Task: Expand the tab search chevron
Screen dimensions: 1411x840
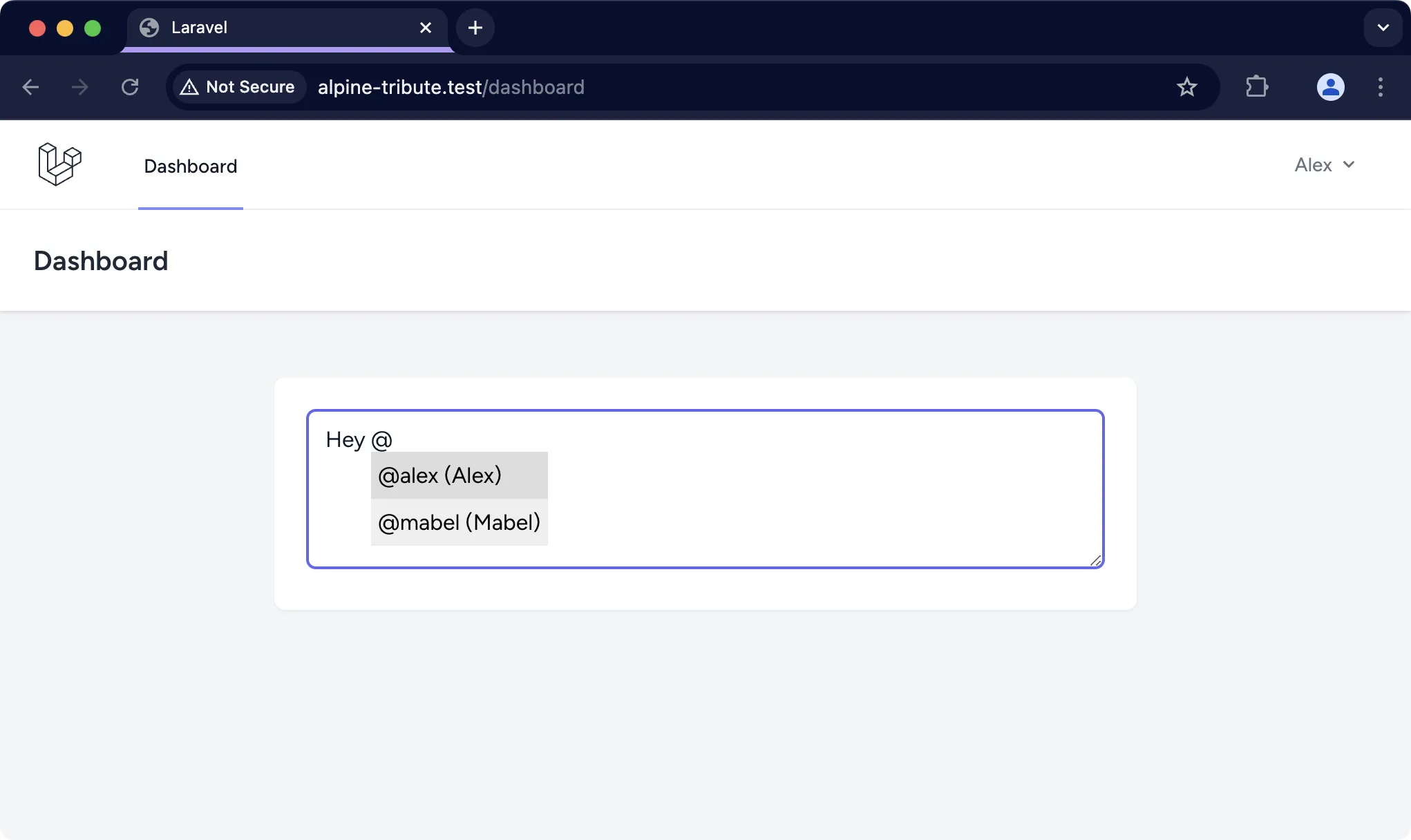Action: 1383,28
